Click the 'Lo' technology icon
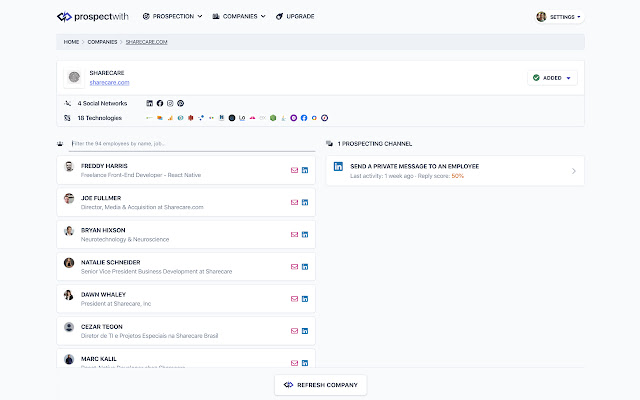This screenshot has height=400, width=640. coord(242,118)
